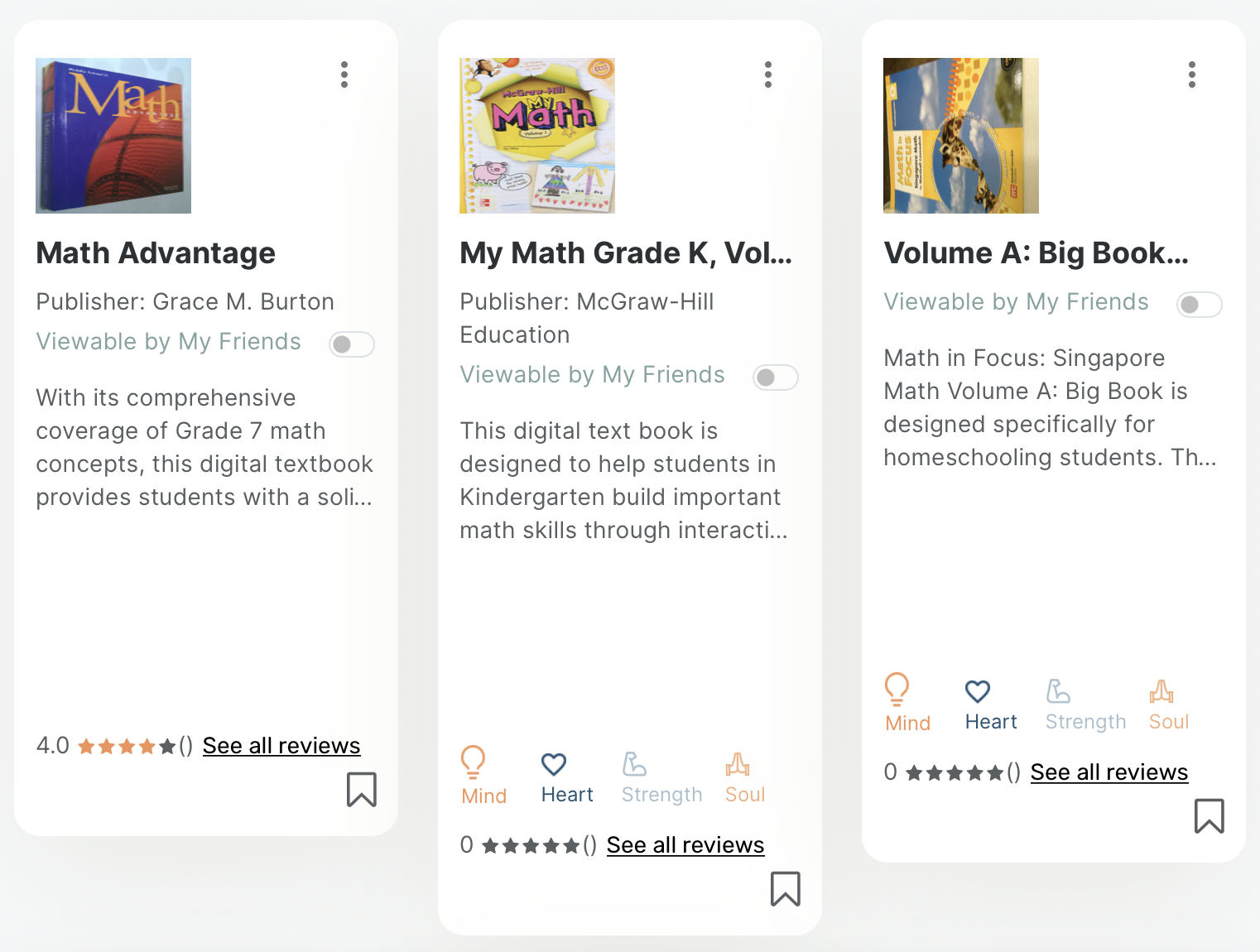This screenshot has width=1260, height=952.
Task: Click the Soul icon on Volume A: Big Book
Action: click(x=1161, y=691)
